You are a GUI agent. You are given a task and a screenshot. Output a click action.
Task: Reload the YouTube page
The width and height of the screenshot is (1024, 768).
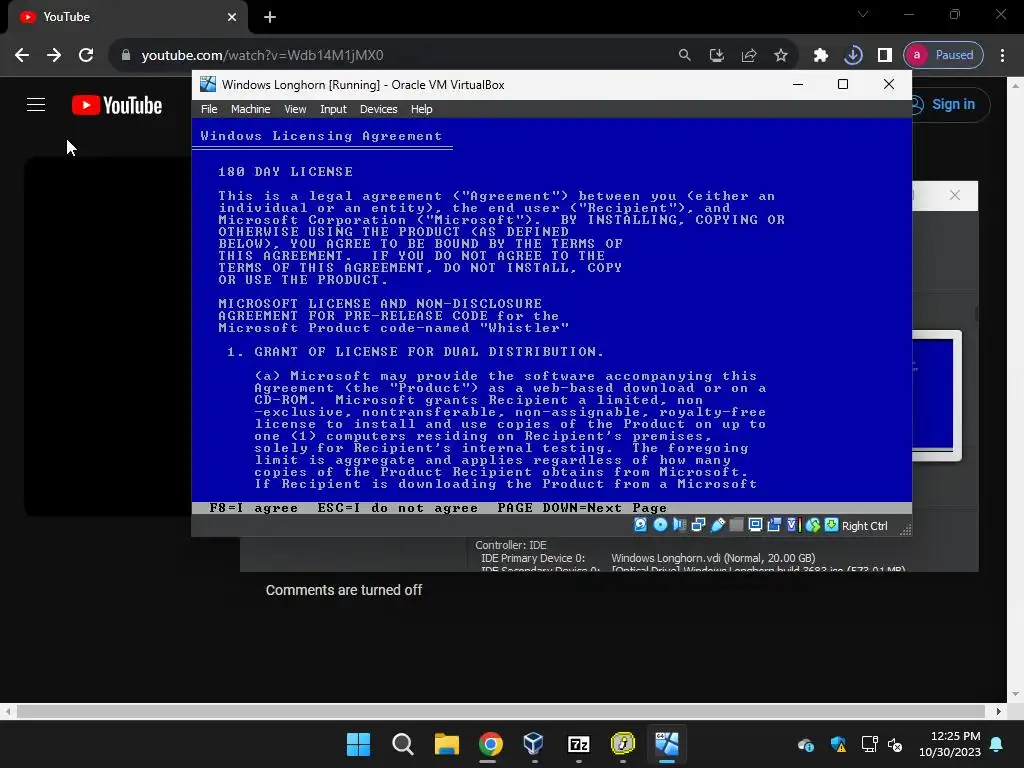(86, 55)
